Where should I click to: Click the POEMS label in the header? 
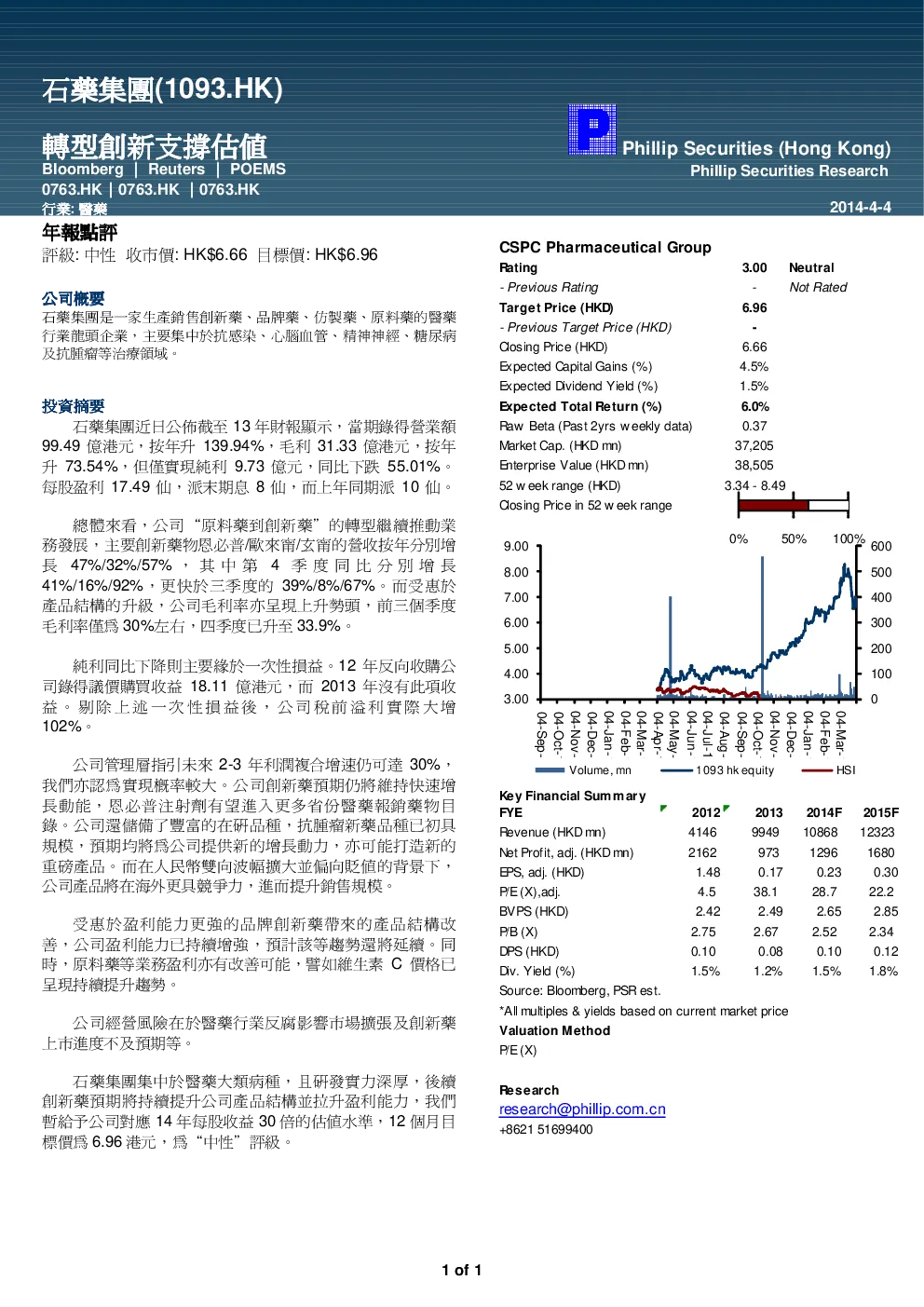pos(258,170)
